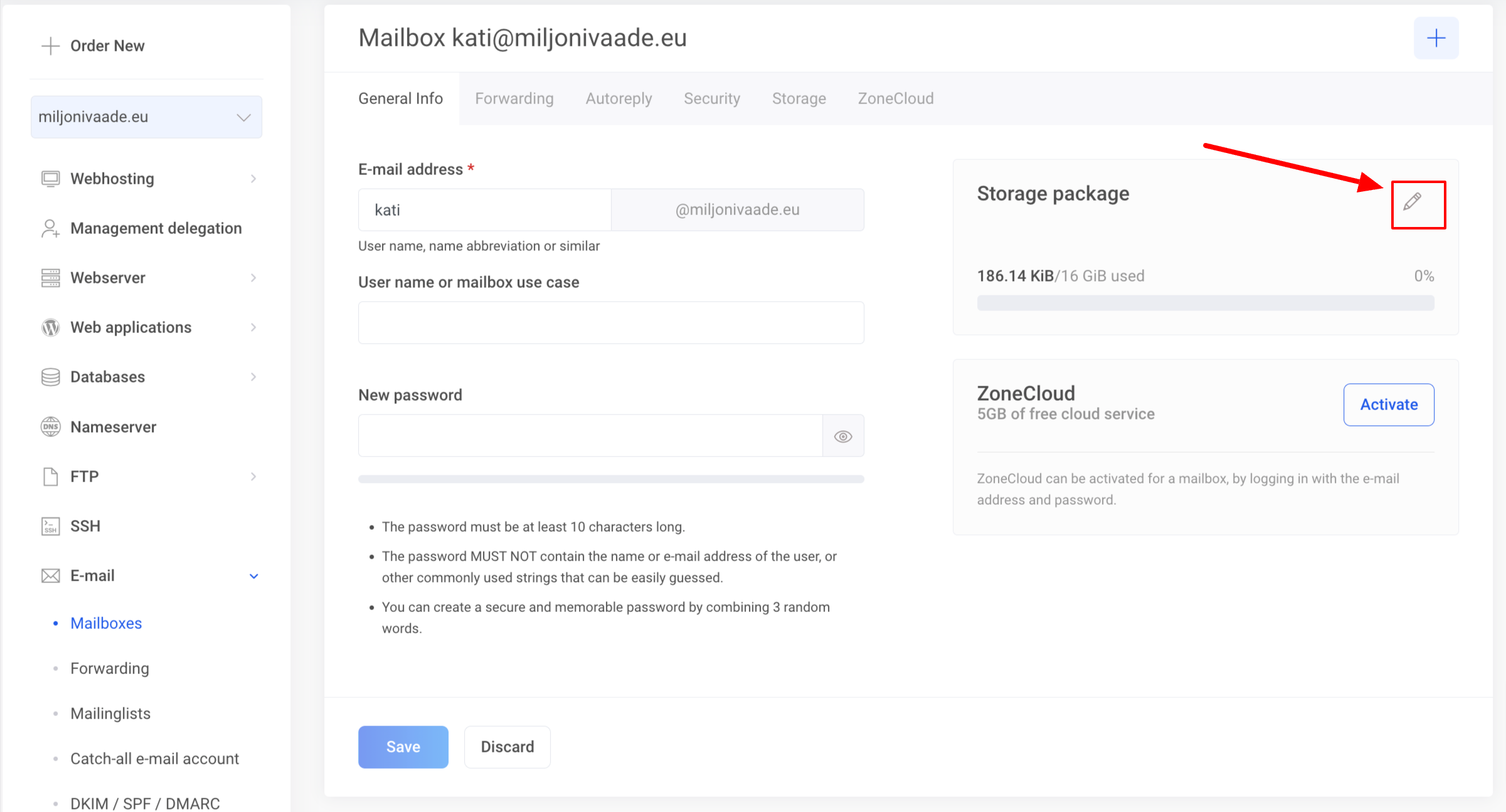Expand the FTP submenu arrow
This screenshot has height=812, width=1506.
pyautogui.click(x=253, y=477)
